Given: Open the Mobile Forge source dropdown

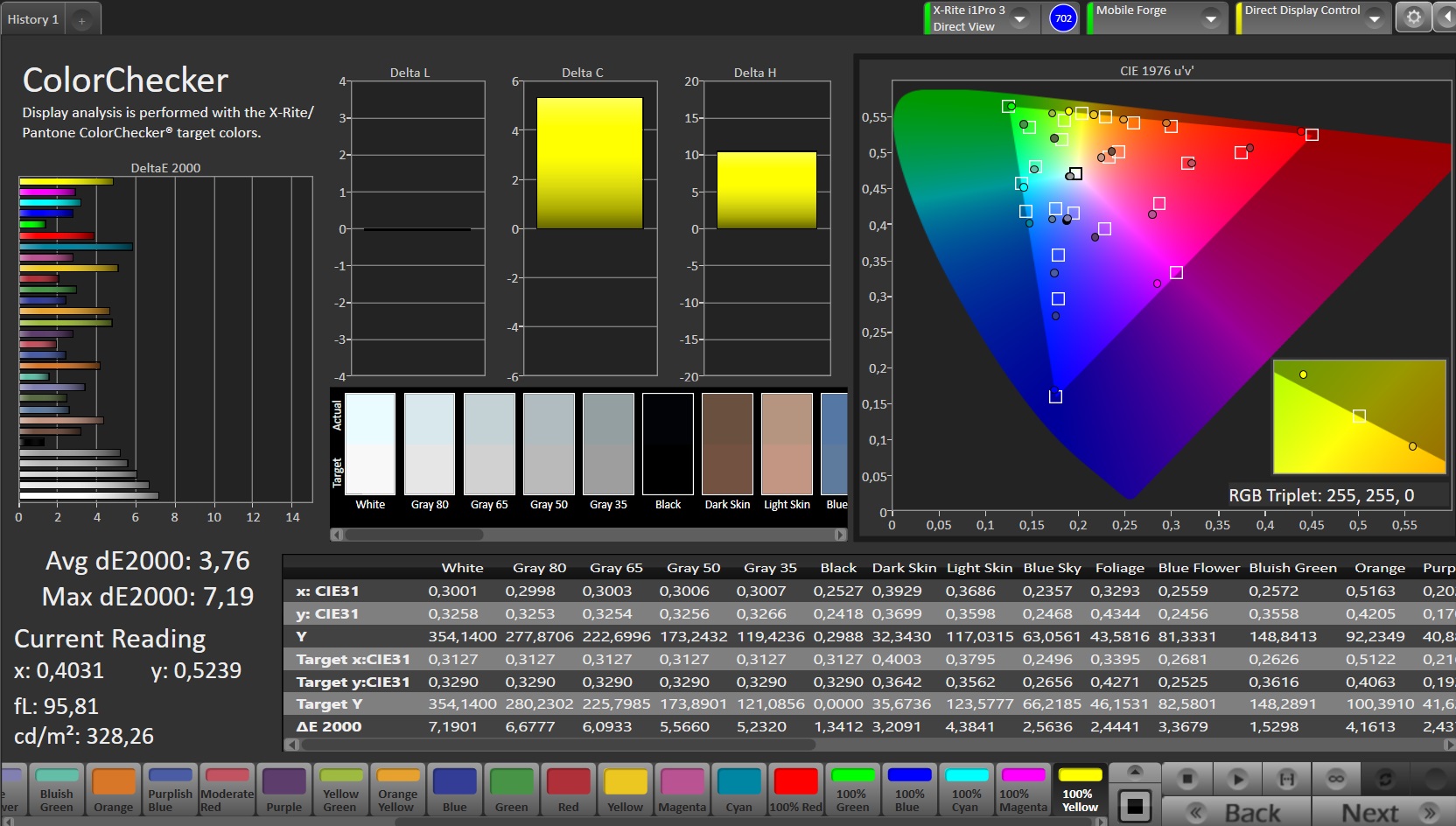Looking at the screenshot, I should (x=1211, y=18).
